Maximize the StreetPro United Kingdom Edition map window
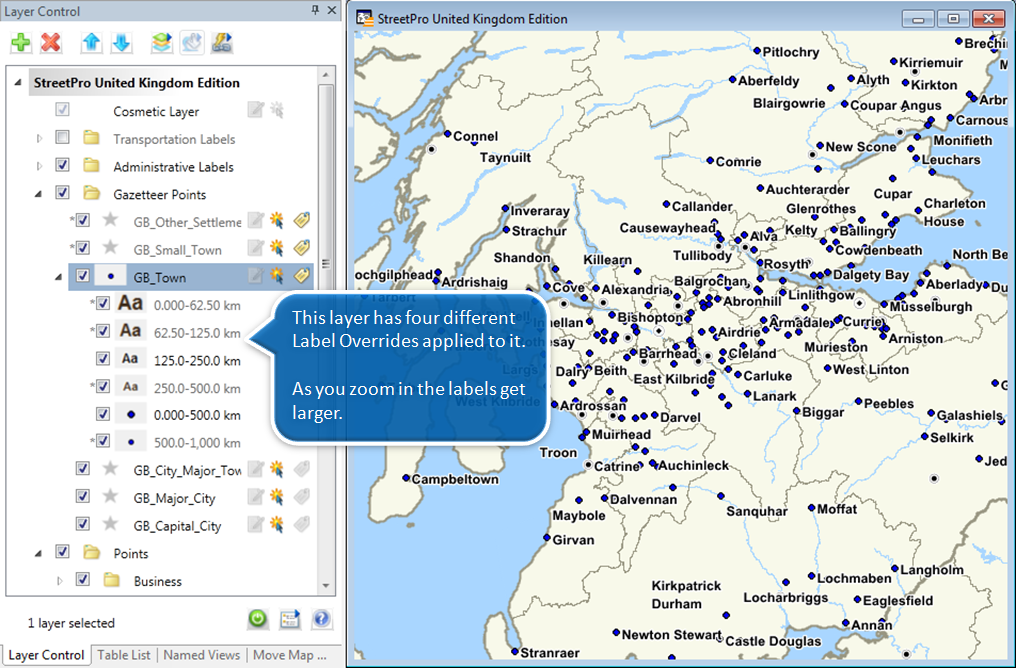This screenshot has width=1016, height=668. (x=953, y=18)
